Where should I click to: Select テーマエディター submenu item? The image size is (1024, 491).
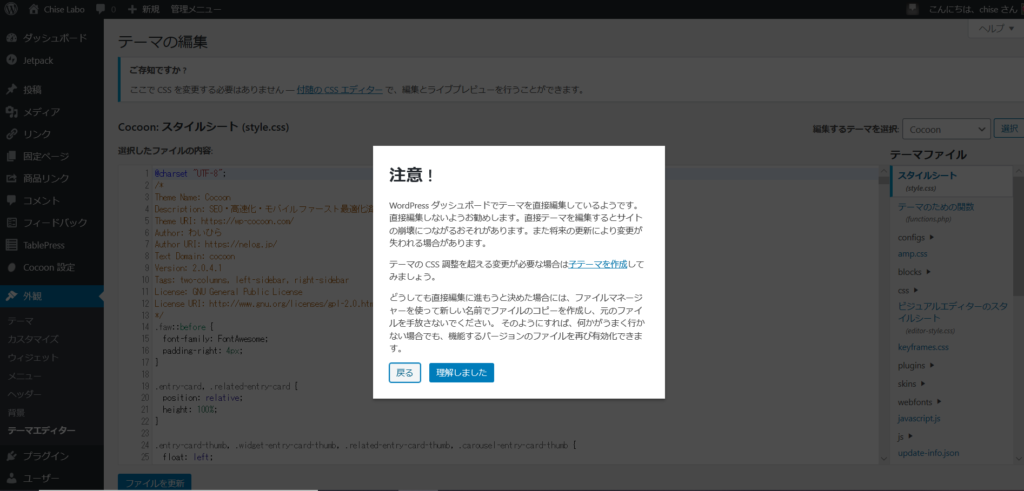[x=41, y=431]
